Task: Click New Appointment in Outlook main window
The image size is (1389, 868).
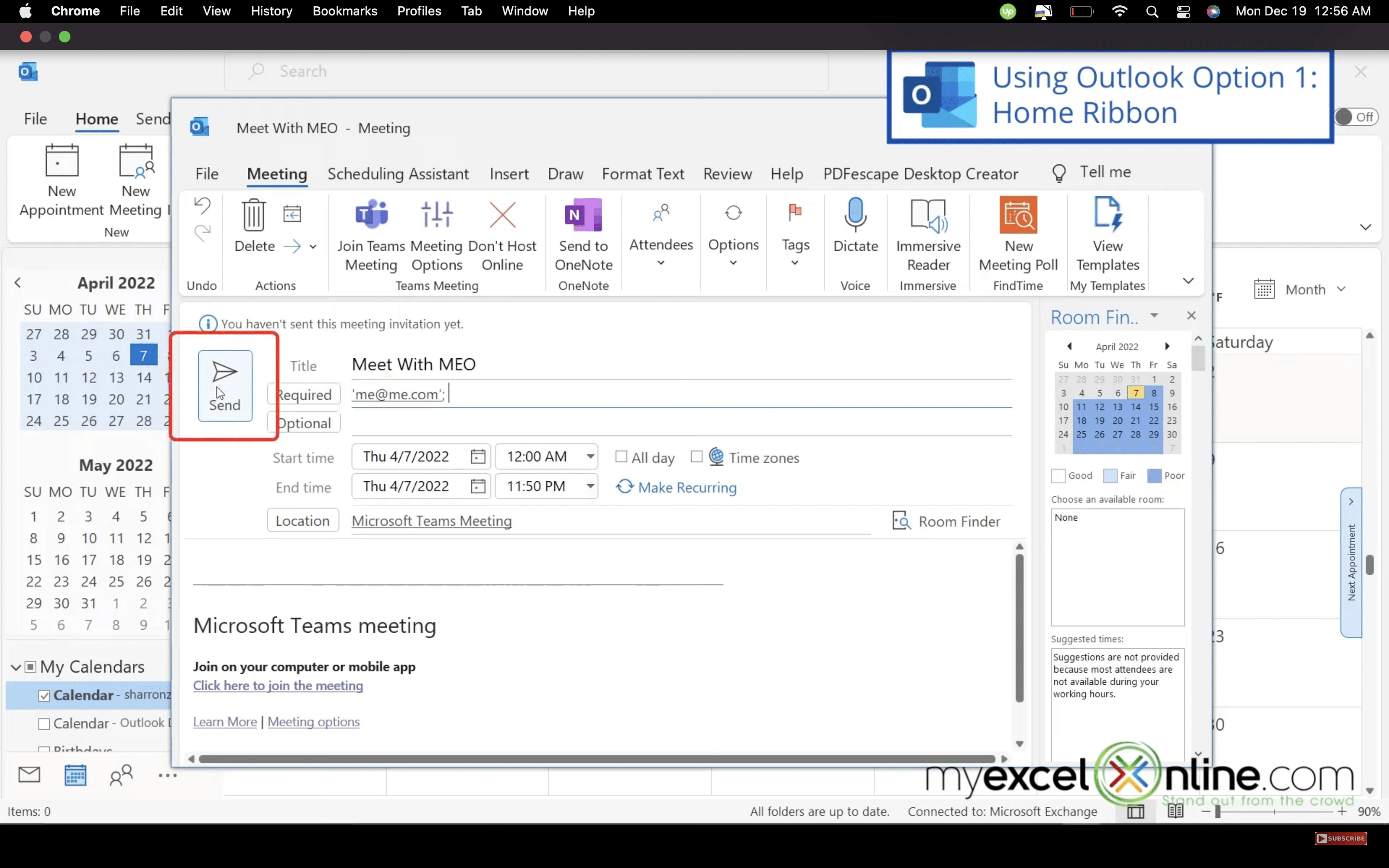Action: (x=62, y=180)
